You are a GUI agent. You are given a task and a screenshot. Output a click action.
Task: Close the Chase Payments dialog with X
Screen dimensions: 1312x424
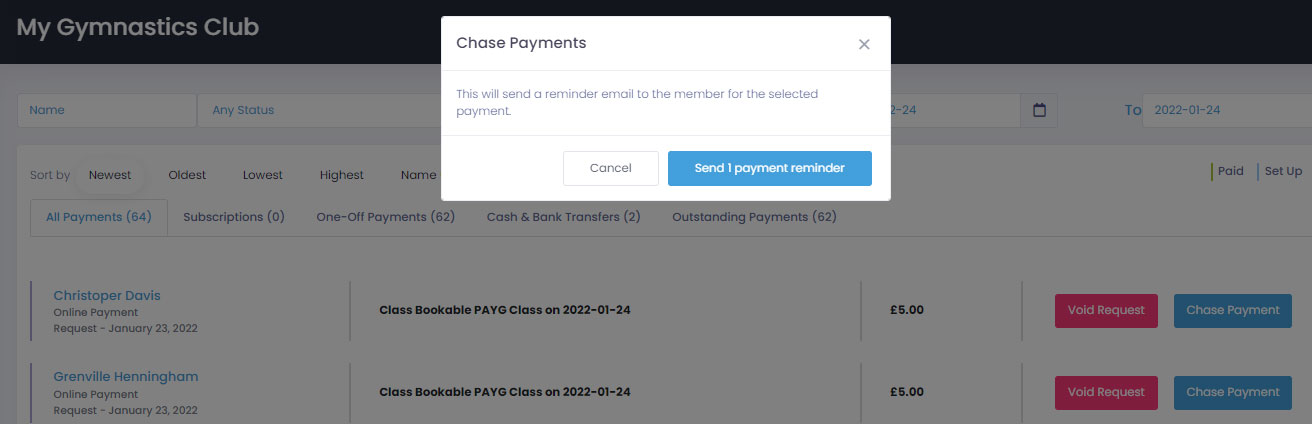point(864,44)
